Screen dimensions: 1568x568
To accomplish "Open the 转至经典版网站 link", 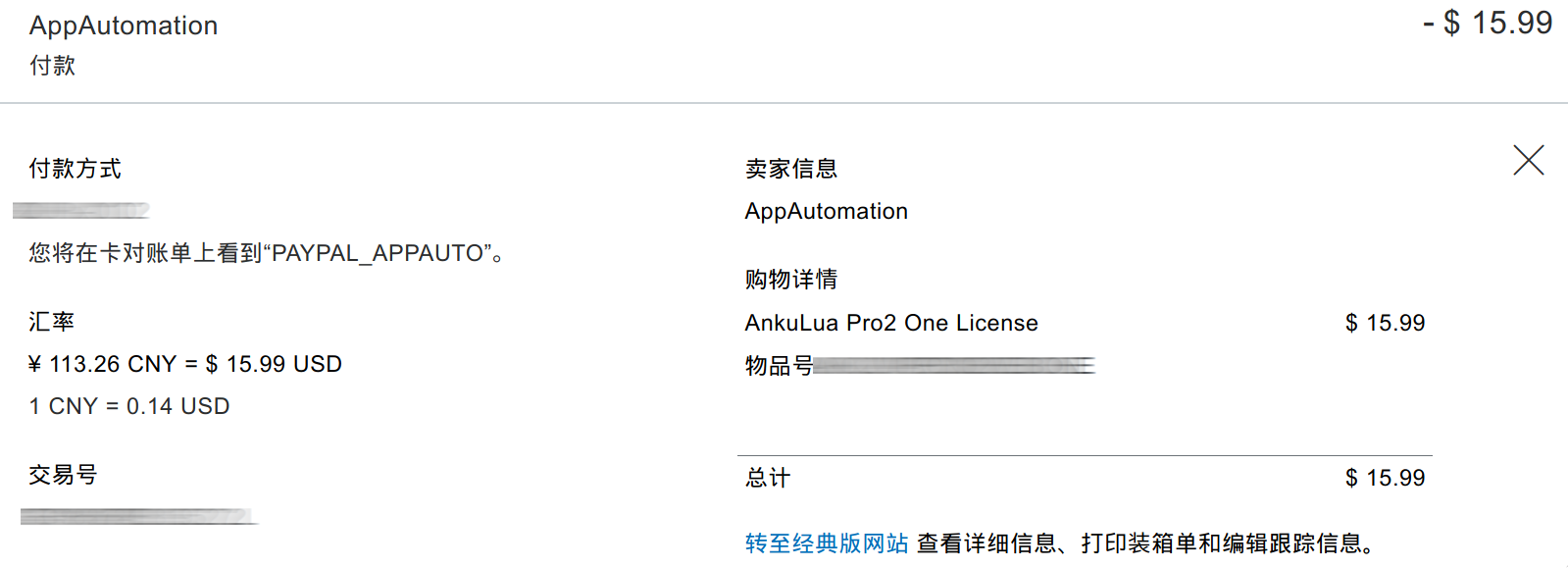I will tap(826, 543).
